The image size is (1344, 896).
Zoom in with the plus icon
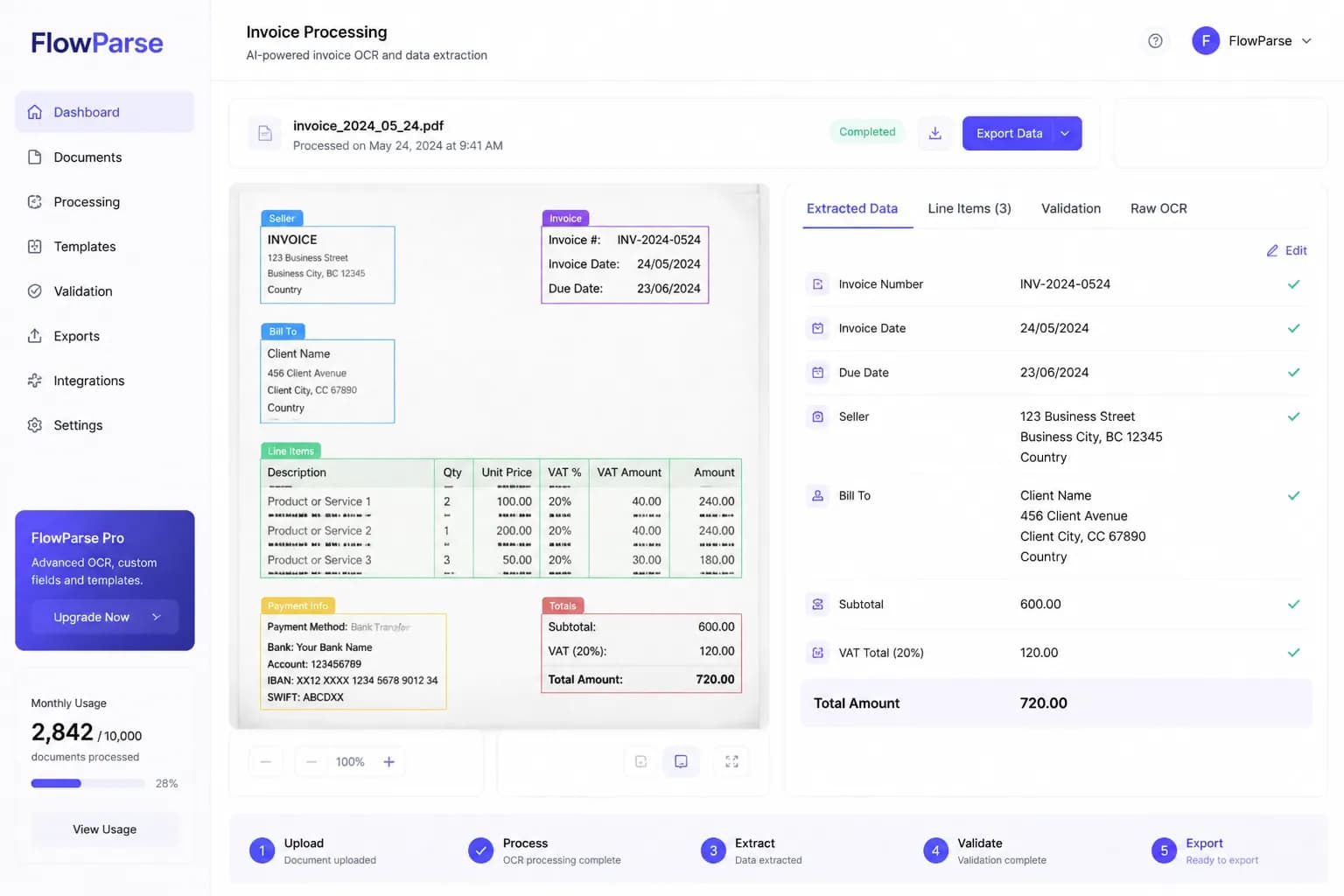[389, 762]
